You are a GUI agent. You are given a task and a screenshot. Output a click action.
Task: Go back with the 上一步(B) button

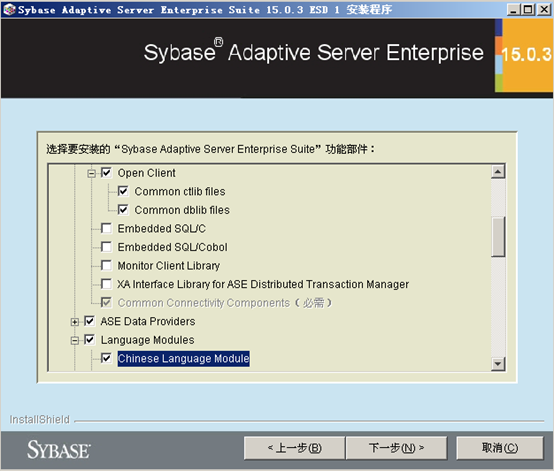click(x=294, y=448)
